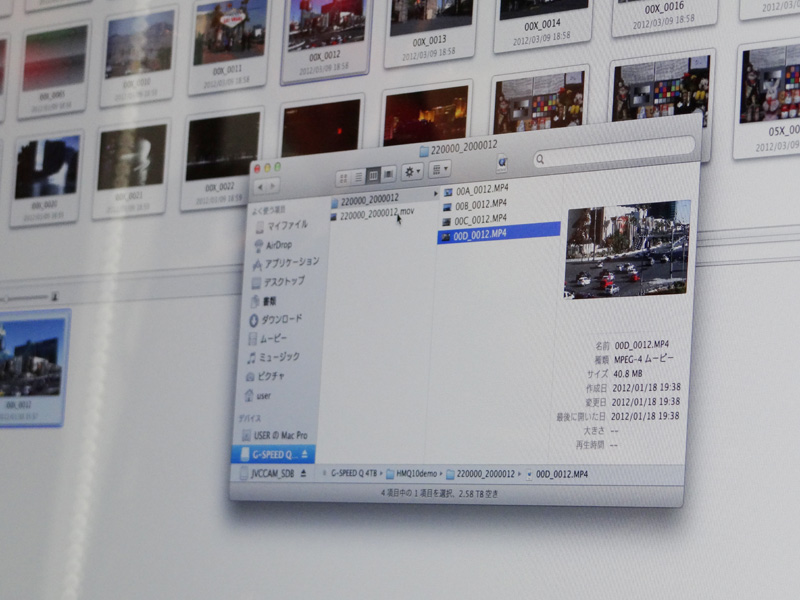Viewport: 800px width, 600px height.
Task: Select thumbnail 00X_0011 in background window
Action: (x=228, y=45)
